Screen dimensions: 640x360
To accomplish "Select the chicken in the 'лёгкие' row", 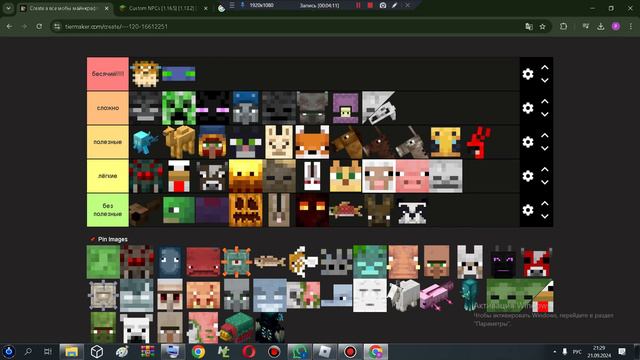I will pos(179,176).
